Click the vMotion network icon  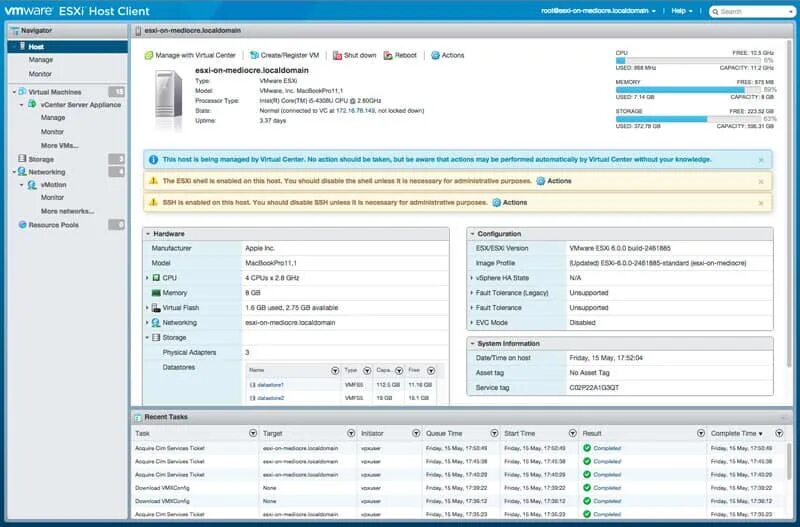32,185
